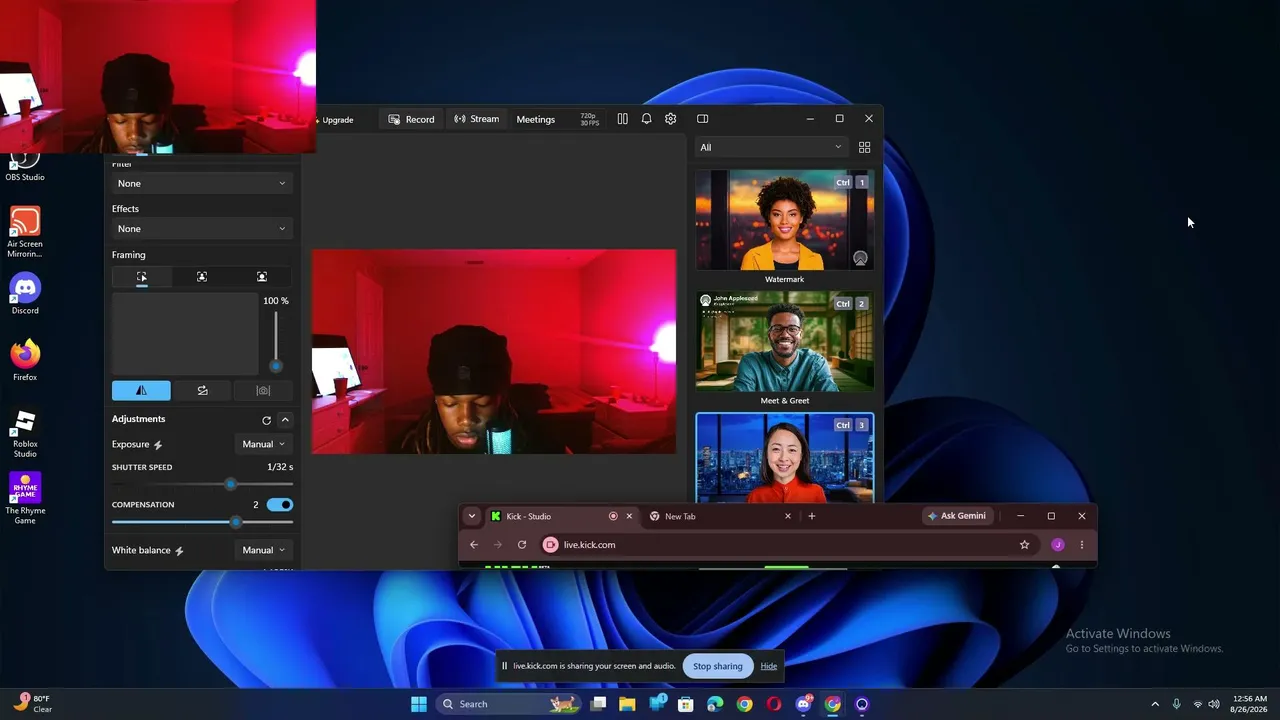
Task: Select the Watermark scene thumbnail
Action: 785,220
